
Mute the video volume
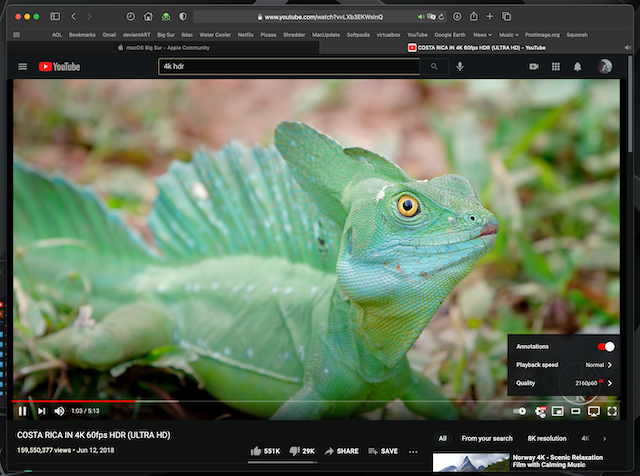59,411
